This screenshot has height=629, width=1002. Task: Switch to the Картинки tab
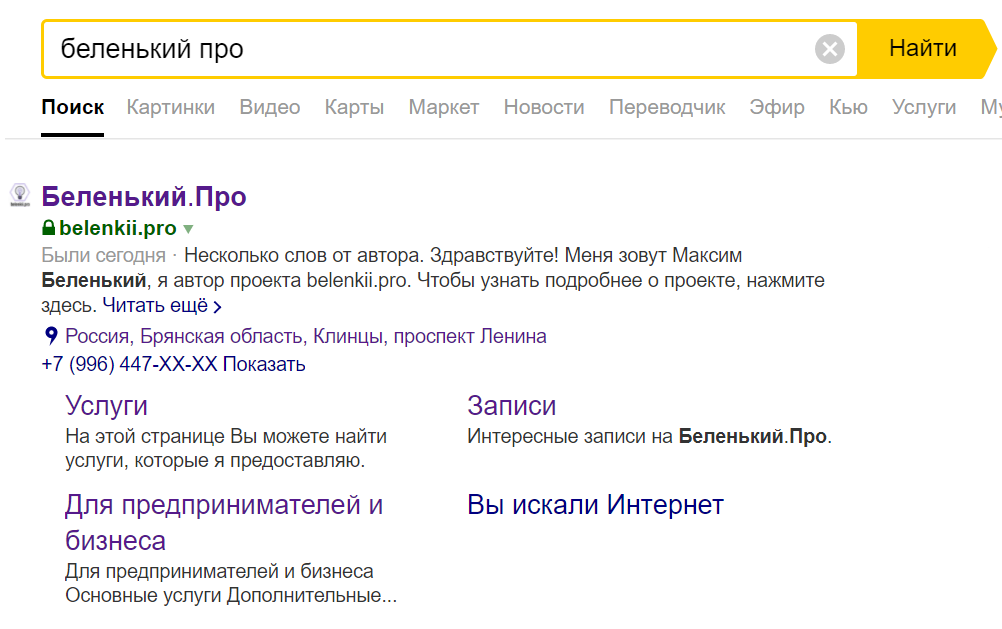[x=171, y=107]
